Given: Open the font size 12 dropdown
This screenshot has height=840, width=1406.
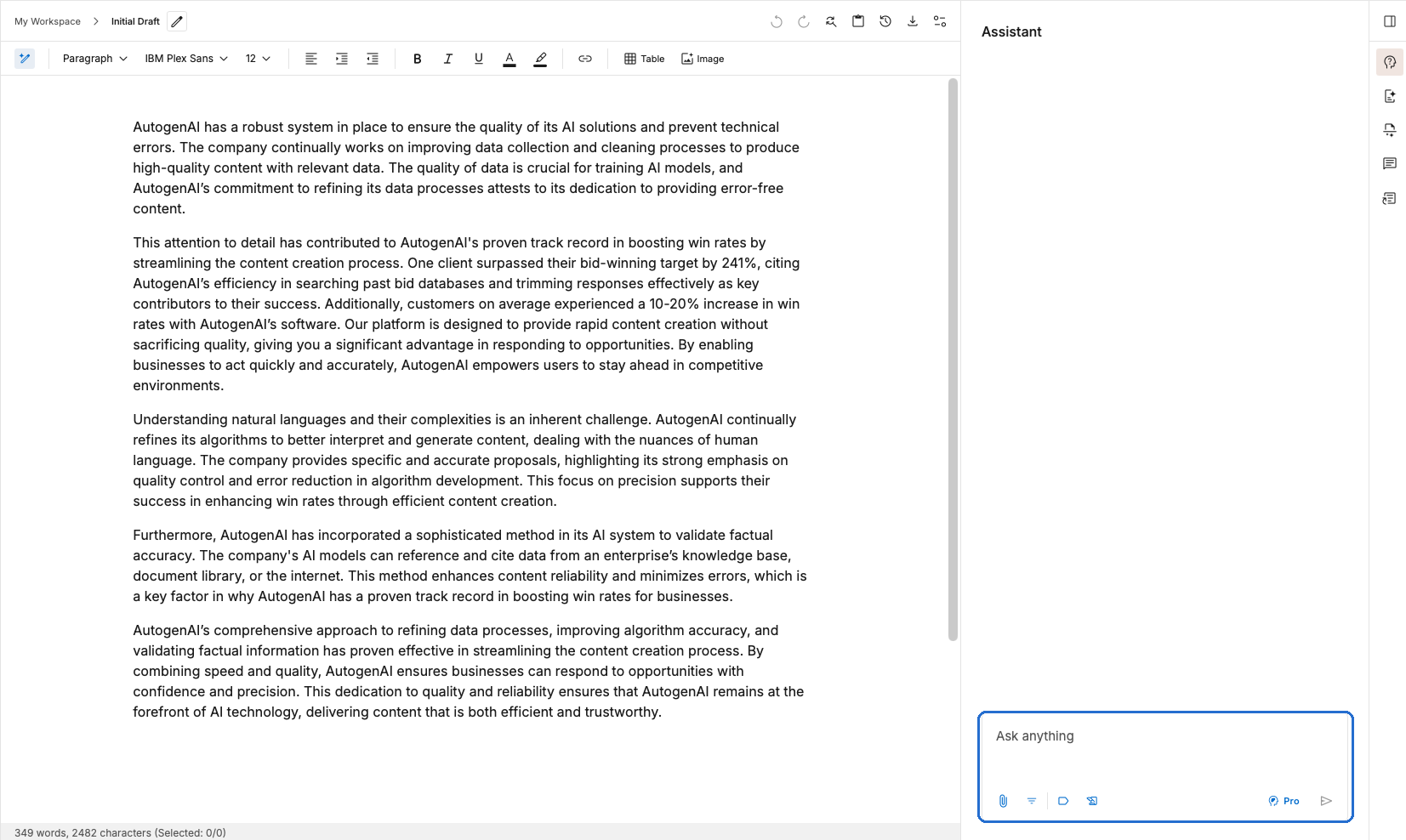Looking at the screenshot, I should (258, 59).
